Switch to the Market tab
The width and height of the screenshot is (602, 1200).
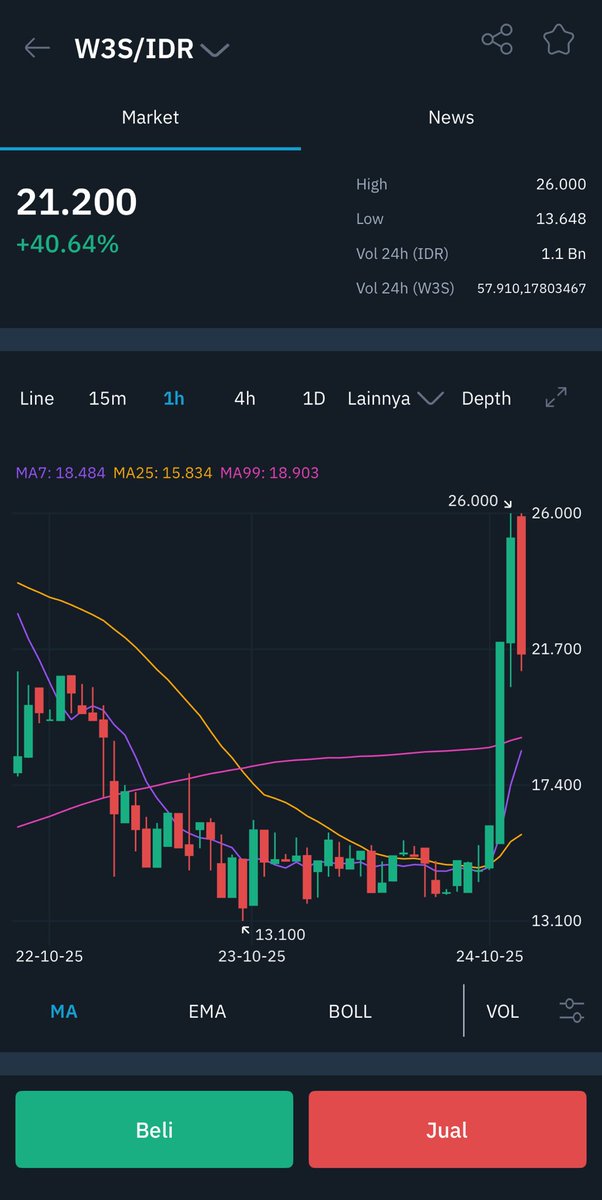(150, 117)
